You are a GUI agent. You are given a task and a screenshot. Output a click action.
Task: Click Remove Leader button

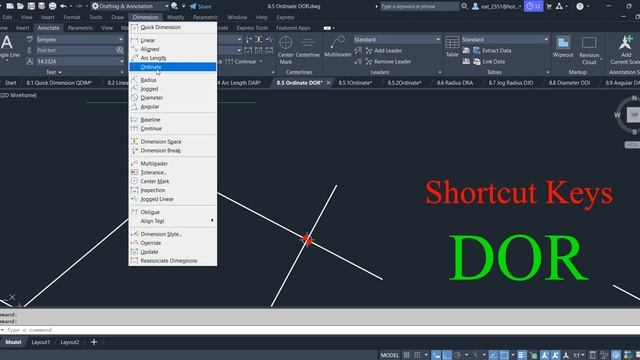pyautogui.click(x=388, y=62)
